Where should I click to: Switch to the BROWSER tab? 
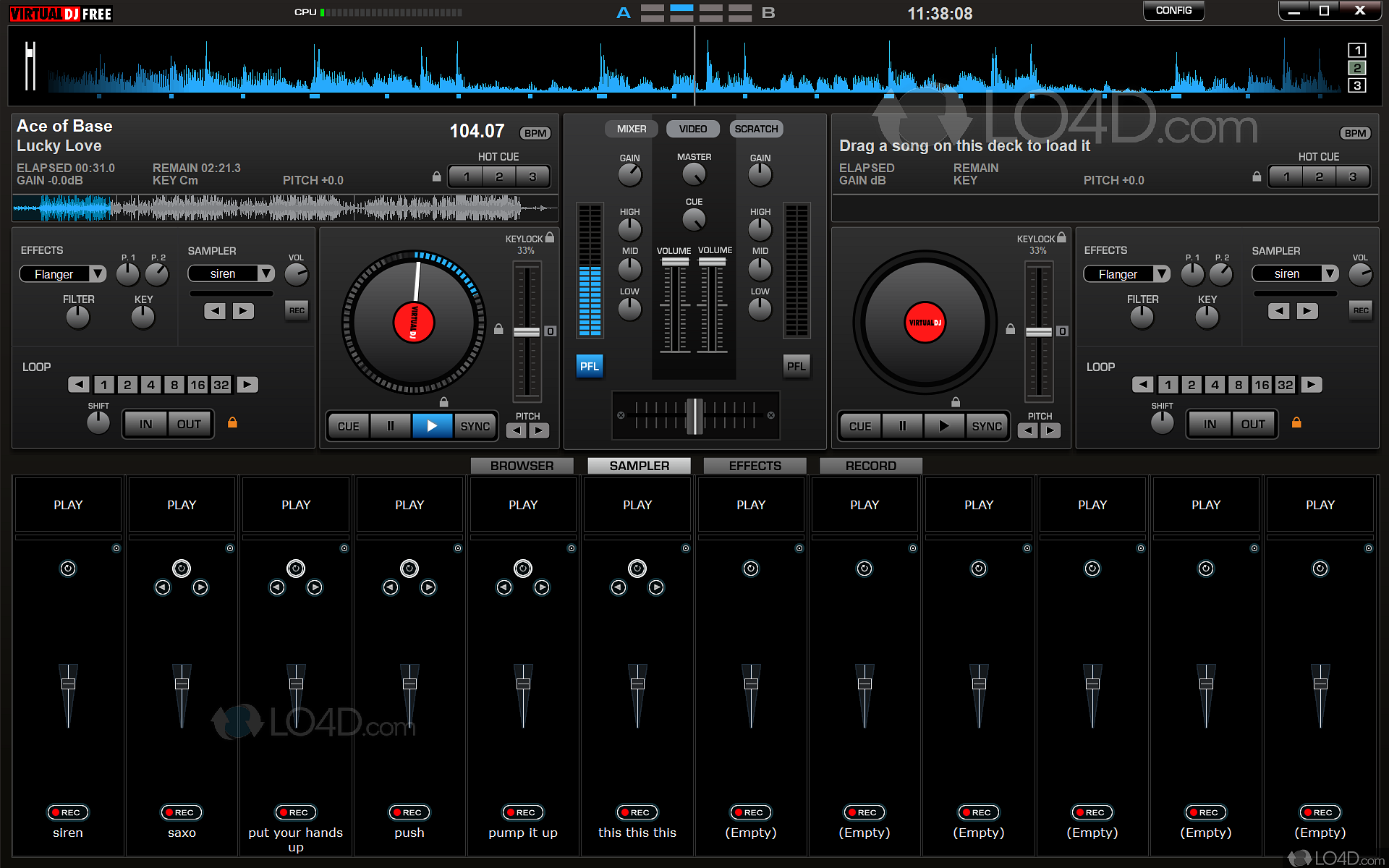coord(522,466)
